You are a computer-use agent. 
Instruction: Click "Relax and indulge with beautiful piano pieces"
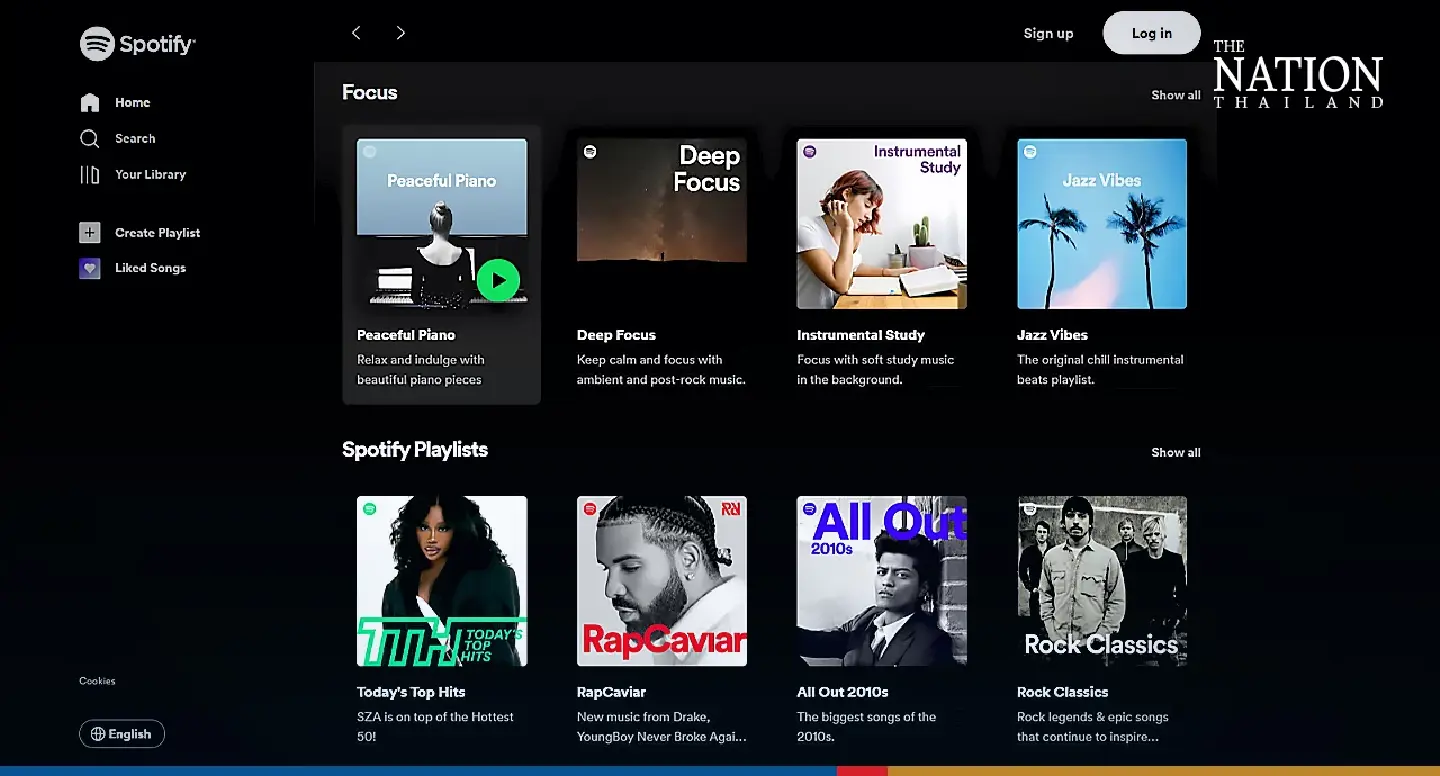pos(421,370)
